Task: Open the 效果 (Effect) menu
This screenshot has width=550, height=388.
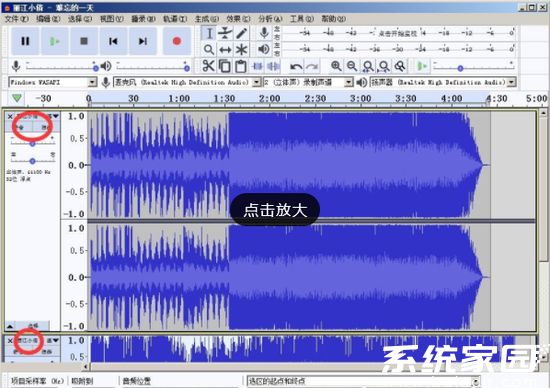Action: (x=238, y=19)
